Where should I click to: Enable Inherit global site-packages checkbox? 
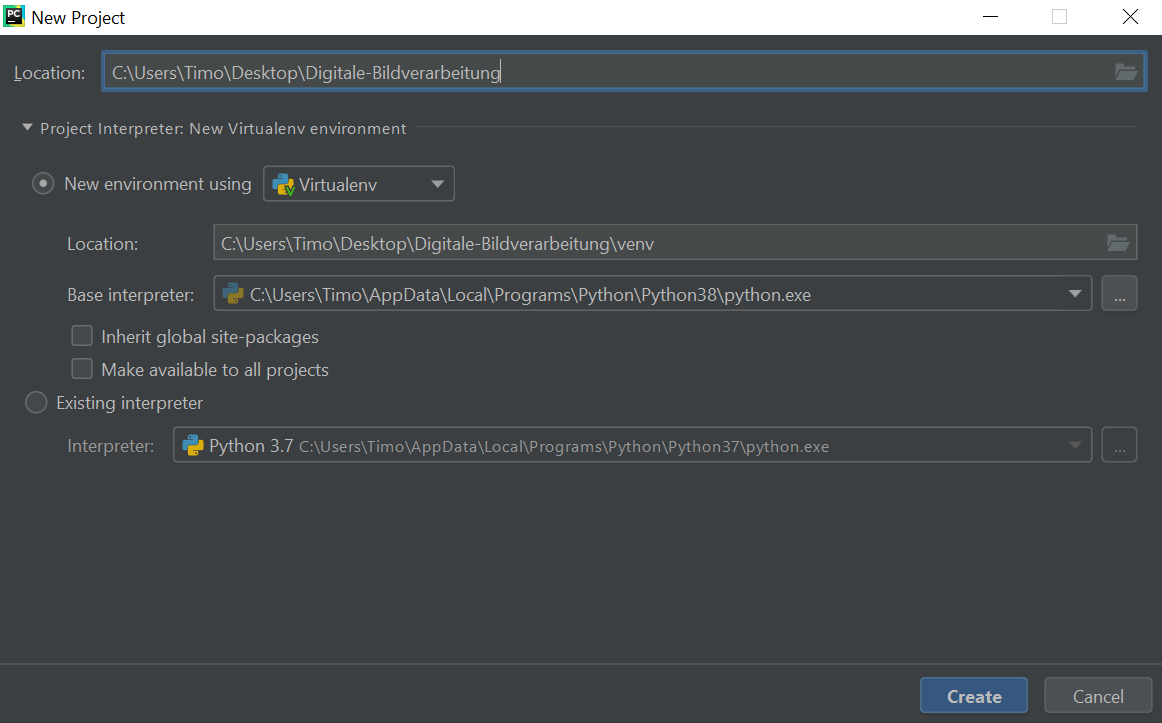82,336
